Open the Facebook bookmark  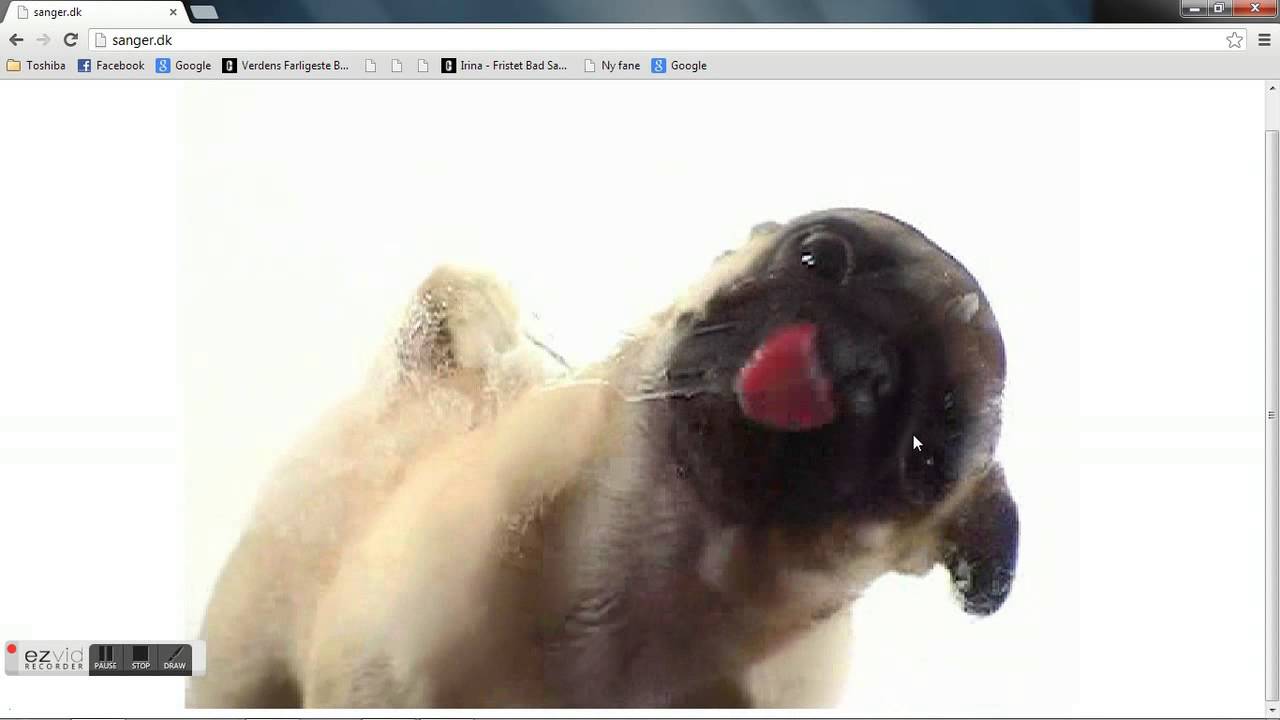click(x=111, y=66)
